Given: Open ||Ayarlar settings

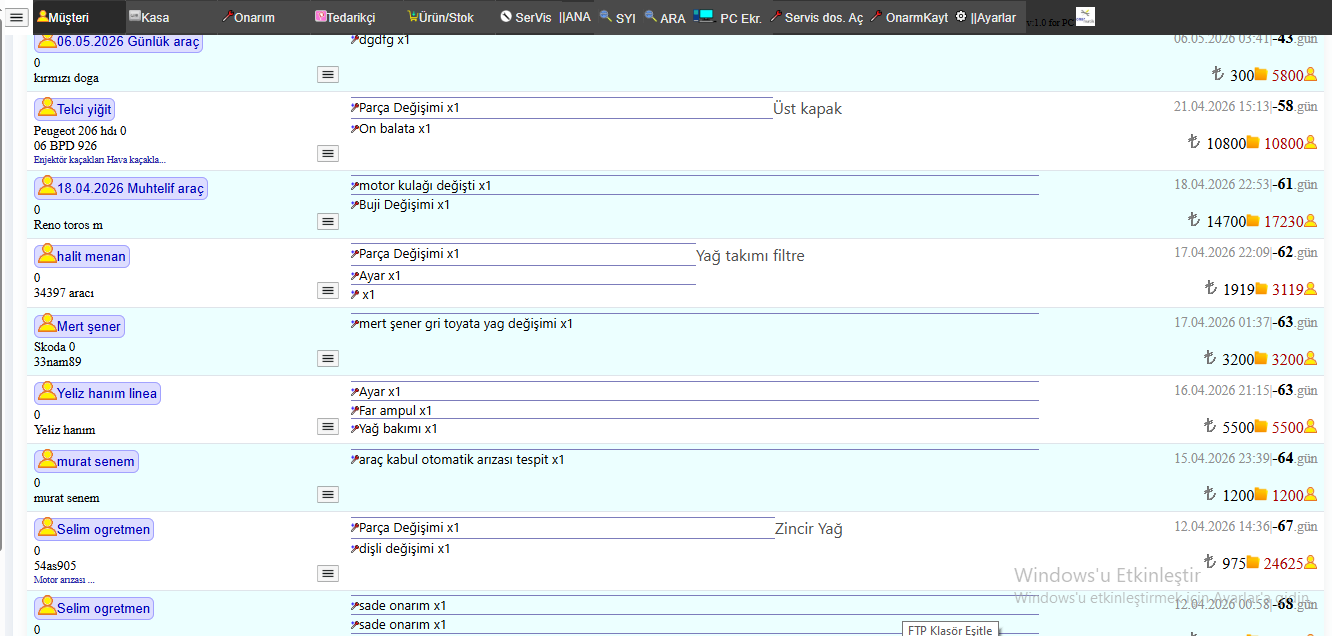Looking at the screenshot, I should coord(986,17).
